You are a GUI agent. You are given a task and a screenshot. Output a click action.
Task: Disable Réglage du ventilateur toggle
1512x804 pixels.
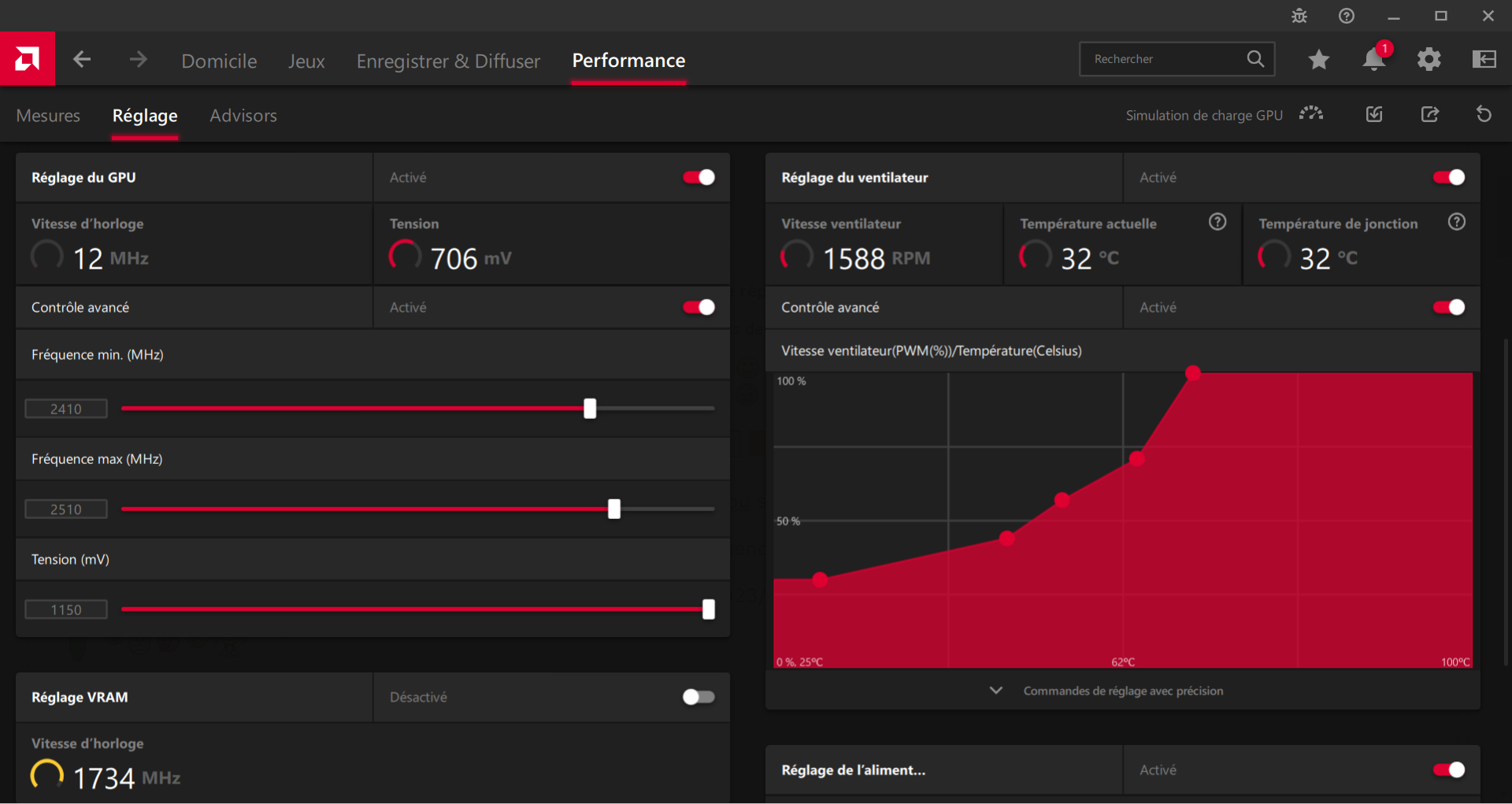pos(1449,177)
